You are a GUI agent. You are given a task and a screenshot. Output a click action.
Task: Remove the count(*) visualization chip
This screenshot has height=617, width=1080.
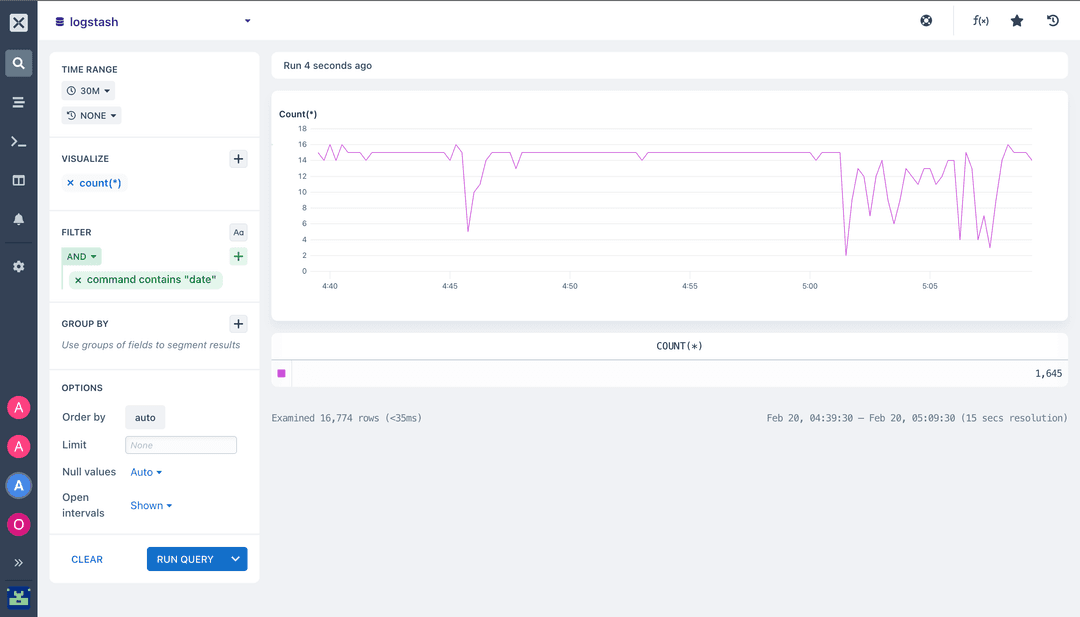coord(70,182)
